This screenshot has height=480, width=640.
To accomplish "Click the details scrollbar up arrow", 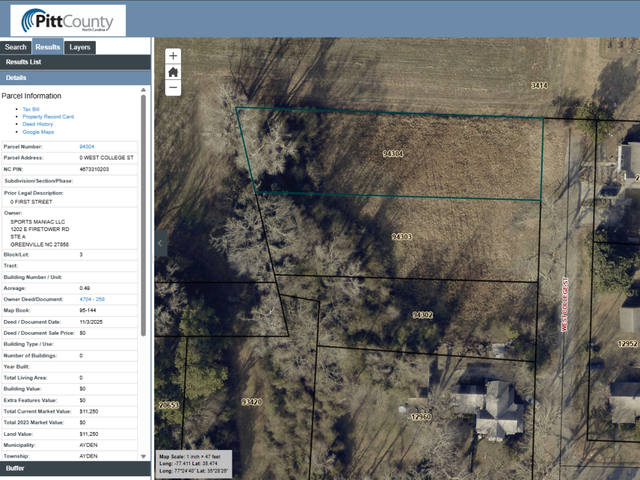I will (143, 89).
